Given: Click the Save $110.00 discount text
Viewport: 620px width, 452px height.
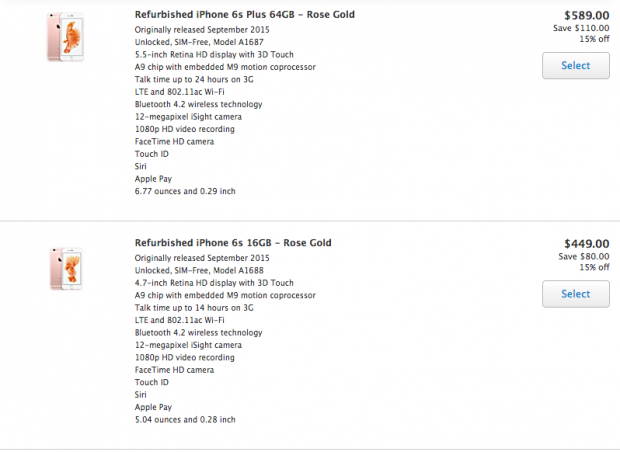Looking at the screenshot, I should 581,28.
